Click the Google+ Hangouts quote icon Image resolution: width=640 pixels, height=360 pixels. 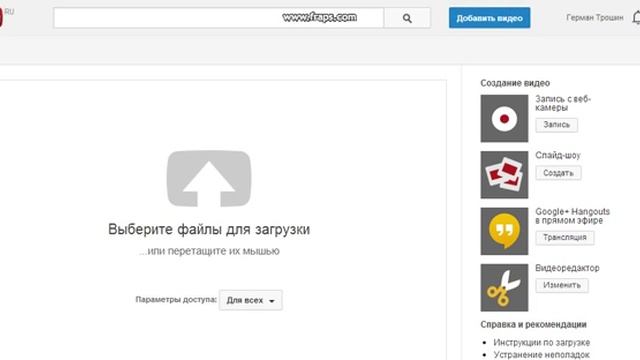(x=504, y=231)
